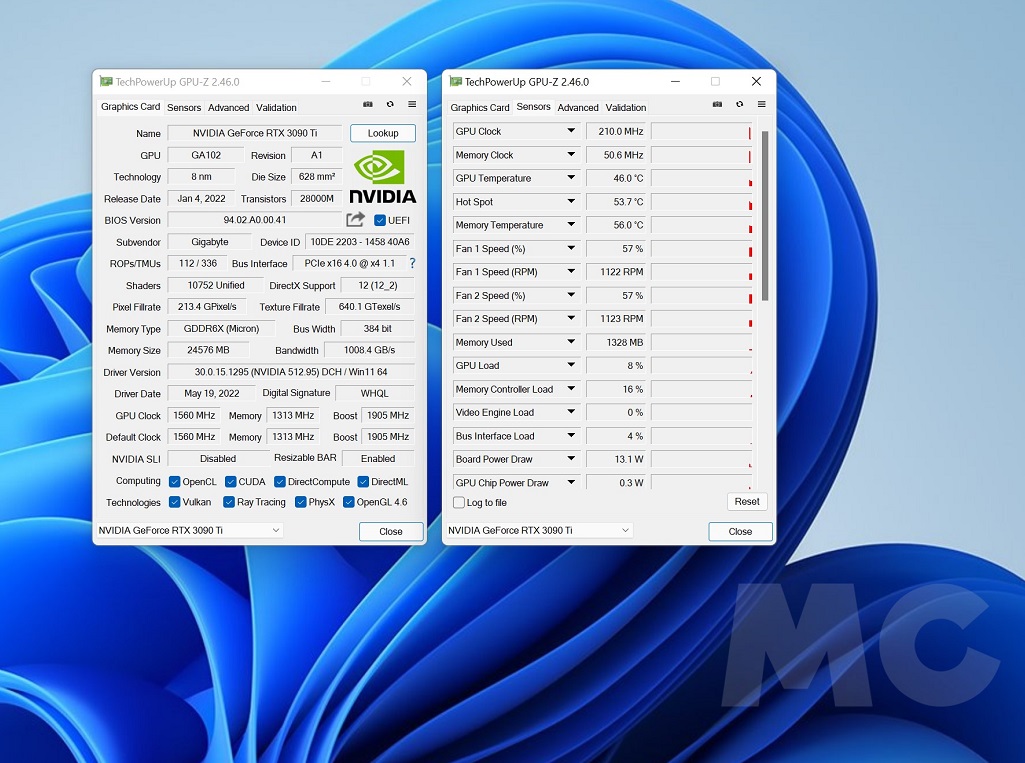Enable the Log to file checkbox
Viewport: 1025px width, 763px height.
pos(459,503)
